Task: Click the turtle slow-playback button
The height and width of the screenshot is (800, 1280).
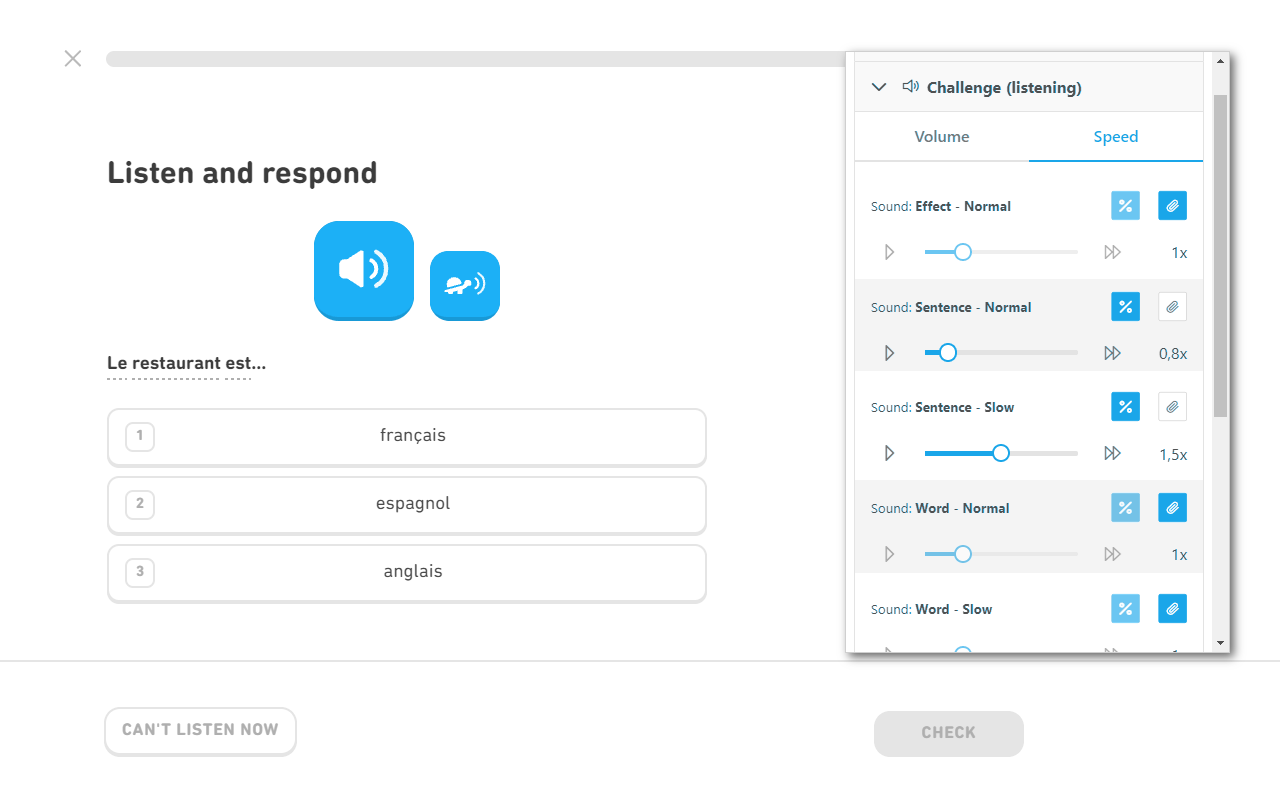Action: pos(464,285)
